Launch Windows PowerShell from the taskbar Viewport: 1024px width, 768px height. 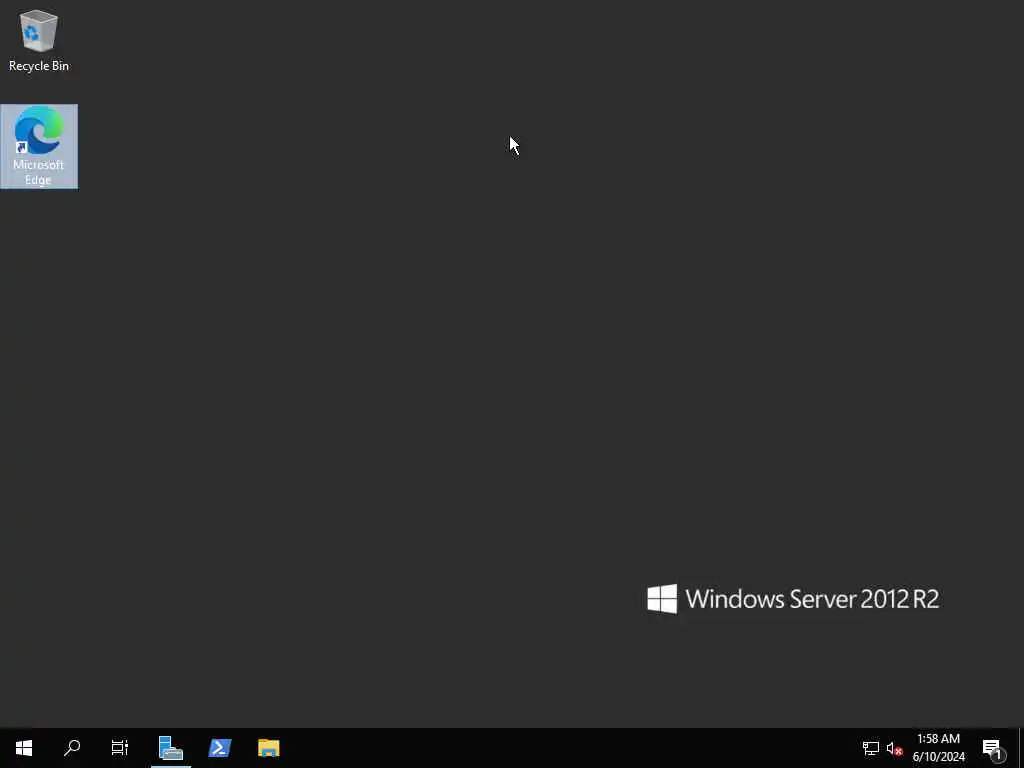[219, 748]
